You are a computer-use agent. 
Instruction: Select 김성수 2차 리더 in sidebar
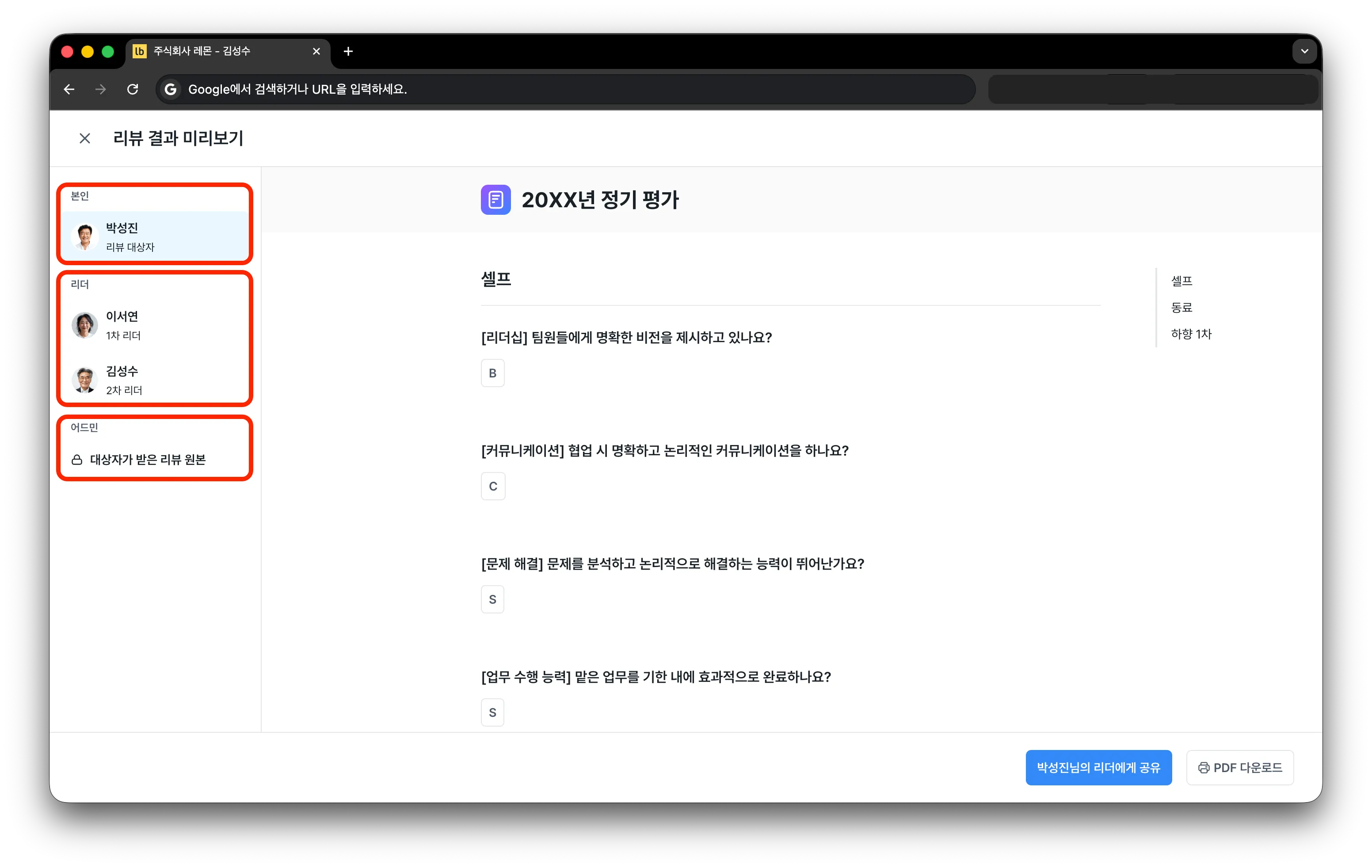pos(155,380)
